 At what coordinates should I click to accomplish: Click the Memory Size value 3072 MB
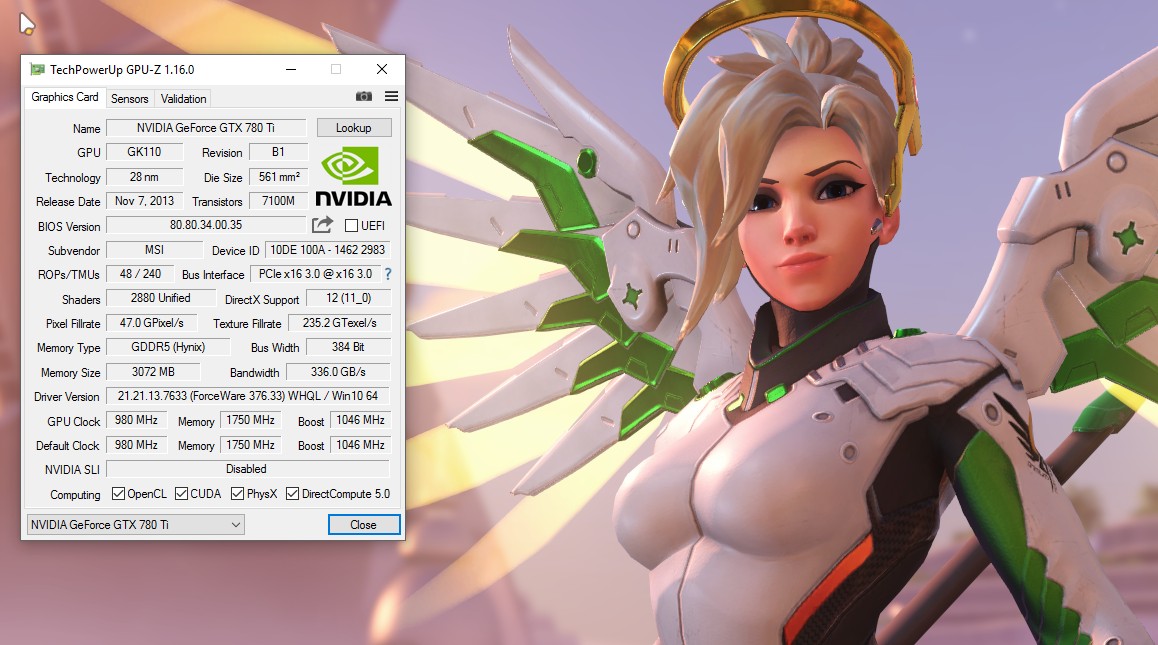pyautogui.click(x=153, y=372)
